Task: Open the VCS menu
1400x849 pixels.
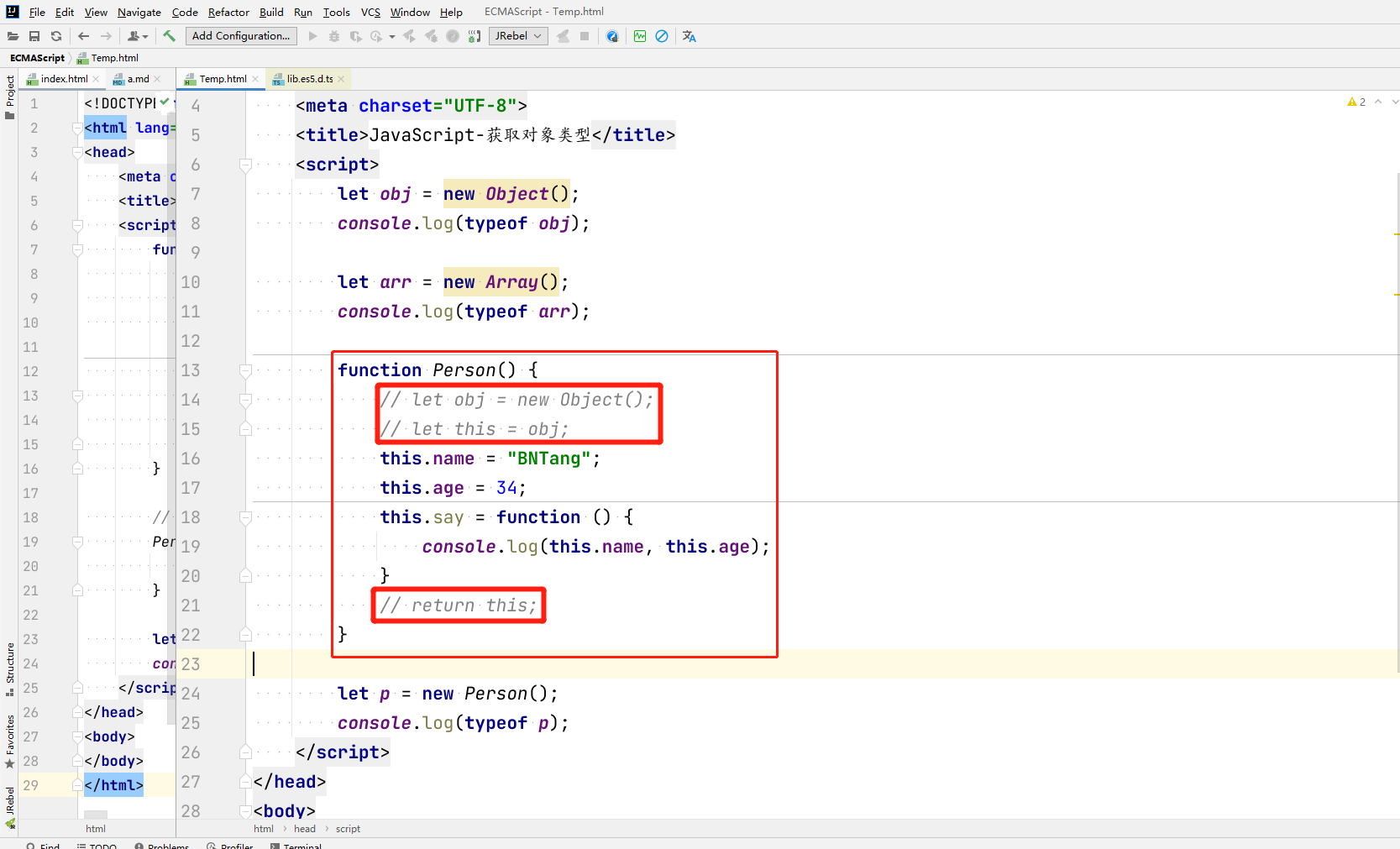Action: (370, 12)
